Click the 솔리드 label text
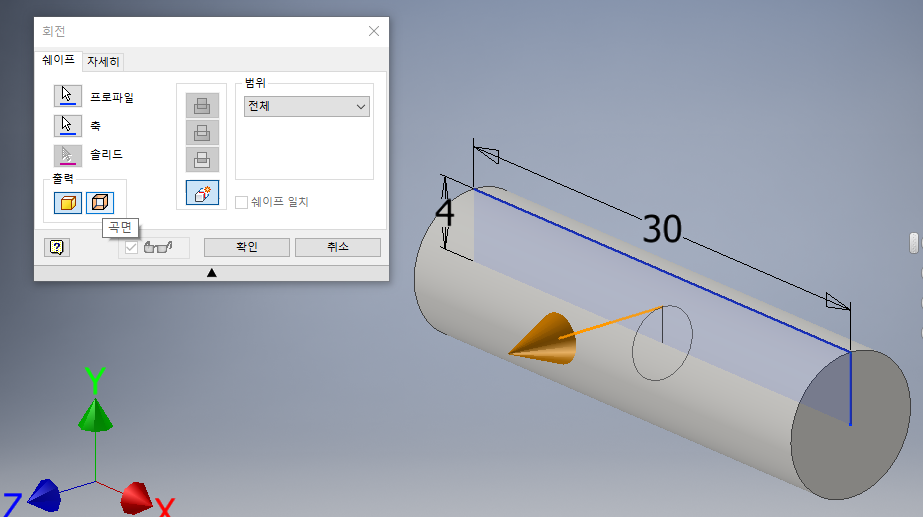 coord(106,154)
